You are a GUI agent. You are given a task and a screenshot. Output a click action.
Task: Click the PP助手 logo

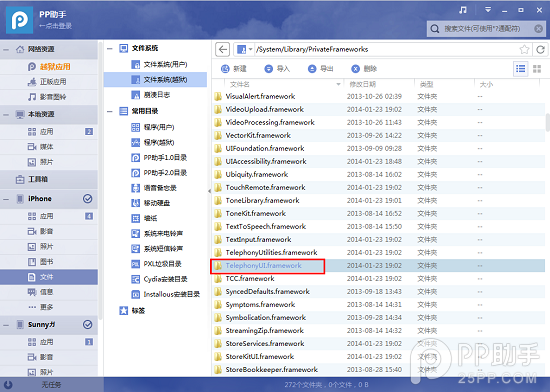[x=19, y=20]
